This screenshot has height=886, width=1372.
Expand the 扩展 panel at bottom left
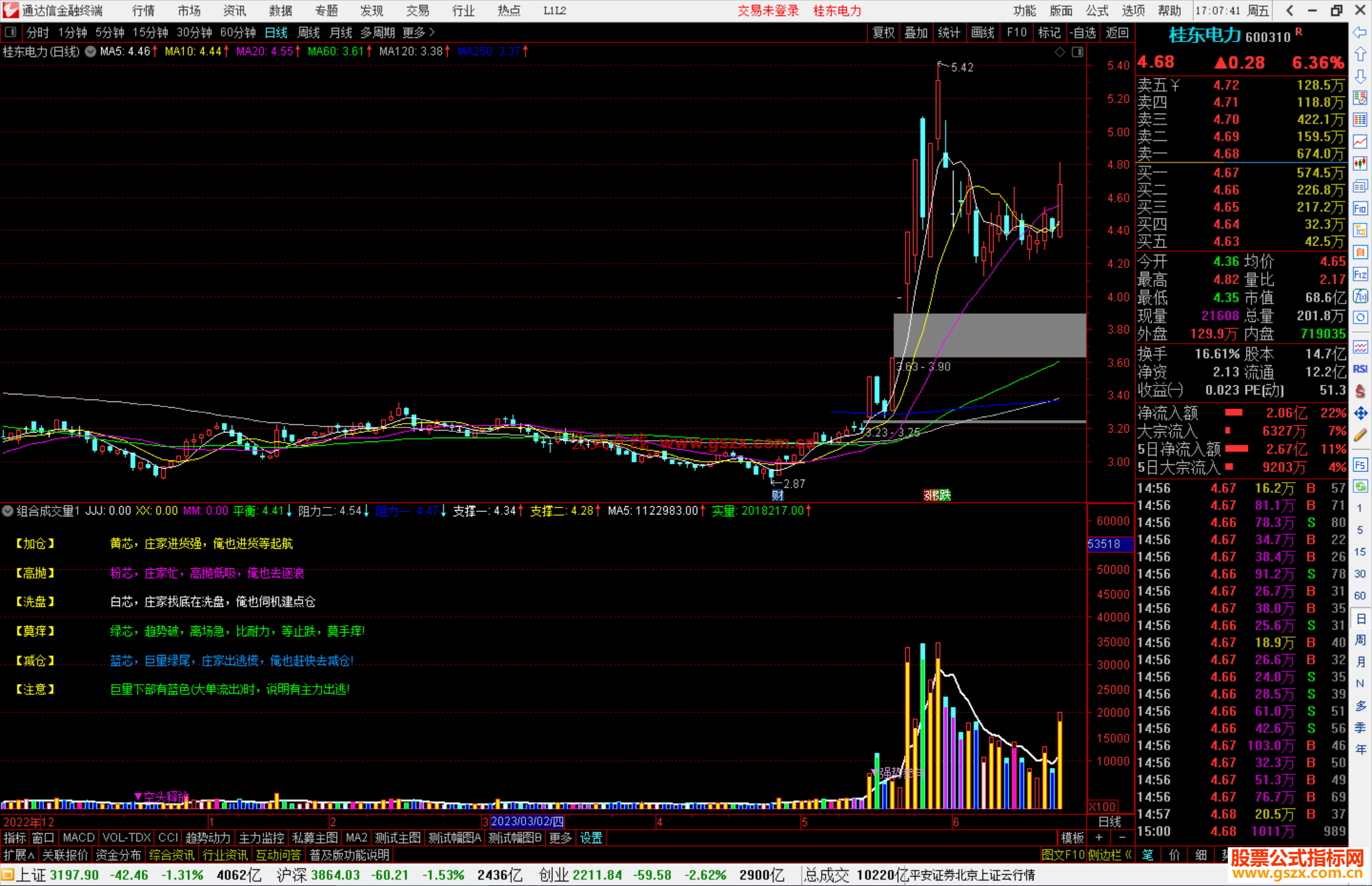(18, 855)
